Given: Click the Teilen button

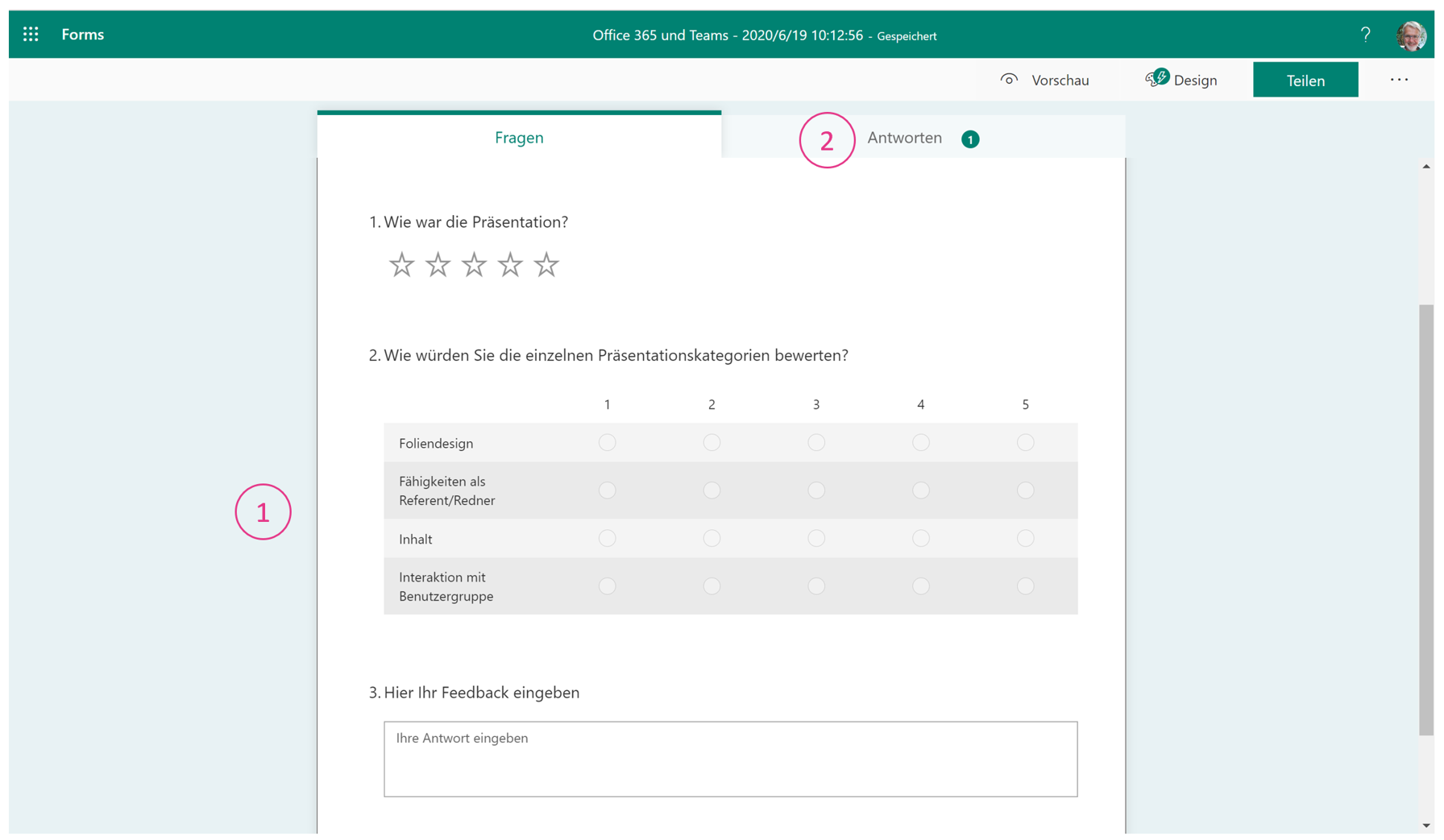Looking at the screenshot, I should pos(1305,79).
